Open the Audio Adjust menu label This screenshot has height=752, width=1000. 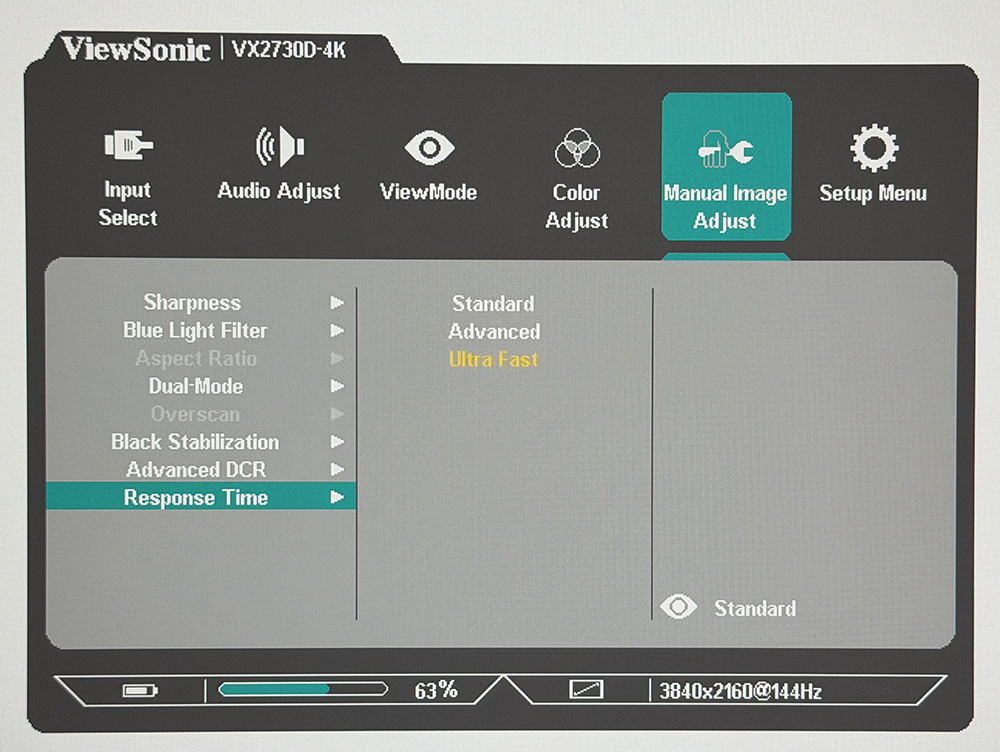[x=279, y=191]
